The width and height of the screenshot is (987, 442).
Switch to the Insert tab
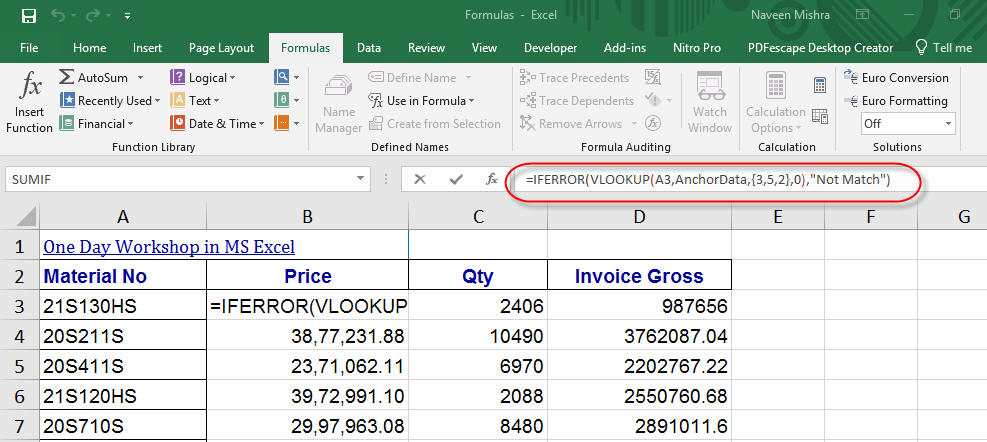pos(147,48)
